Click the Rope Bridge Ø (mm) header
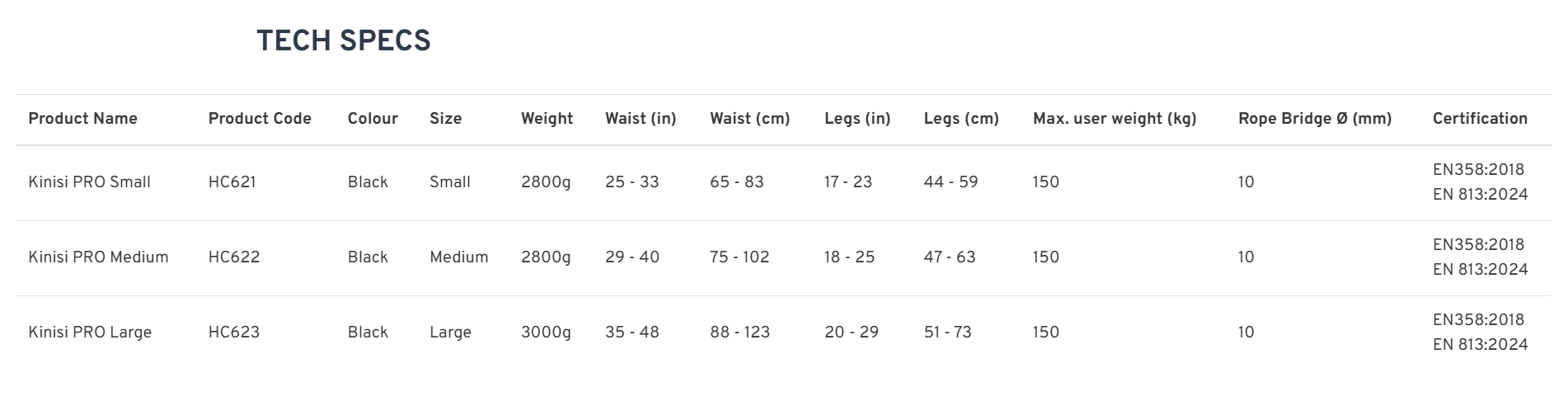 1314,119
